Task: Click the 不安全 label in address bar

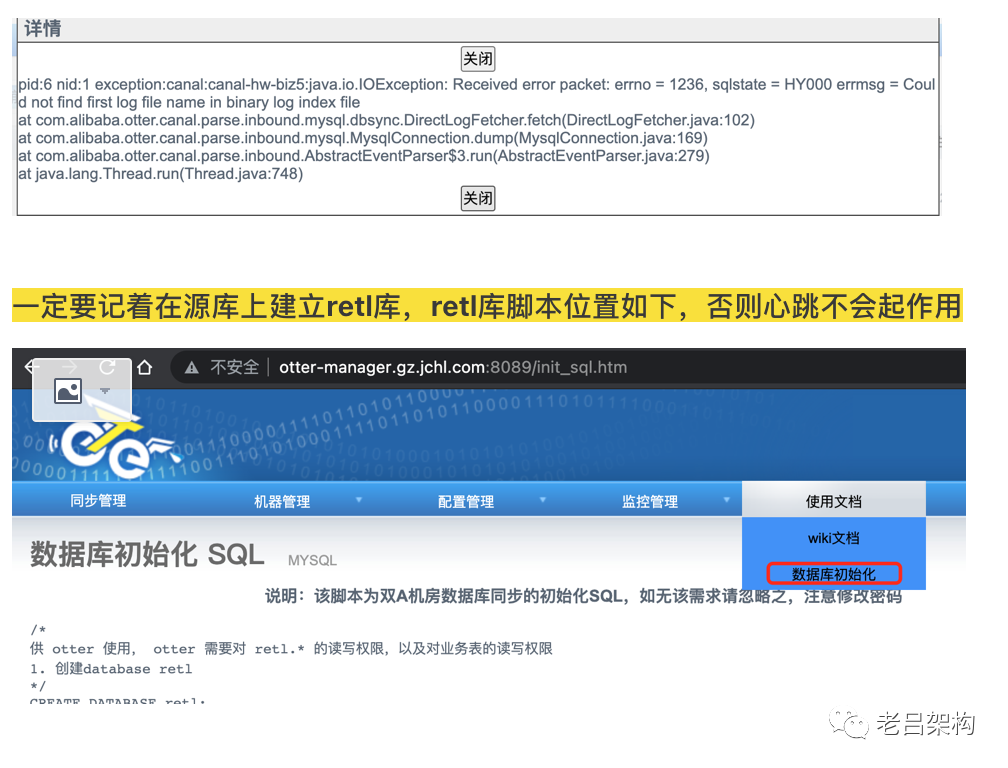Action: click(235, 367)
